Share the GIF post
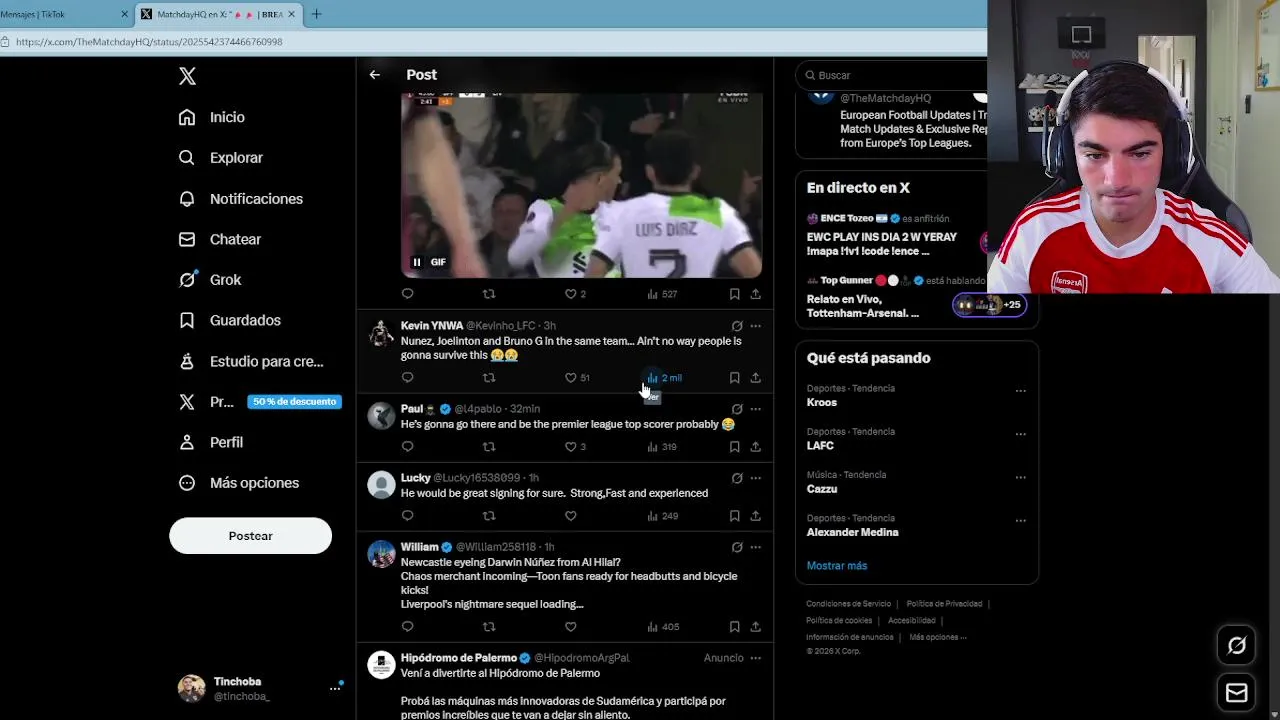 click(755, 294)
